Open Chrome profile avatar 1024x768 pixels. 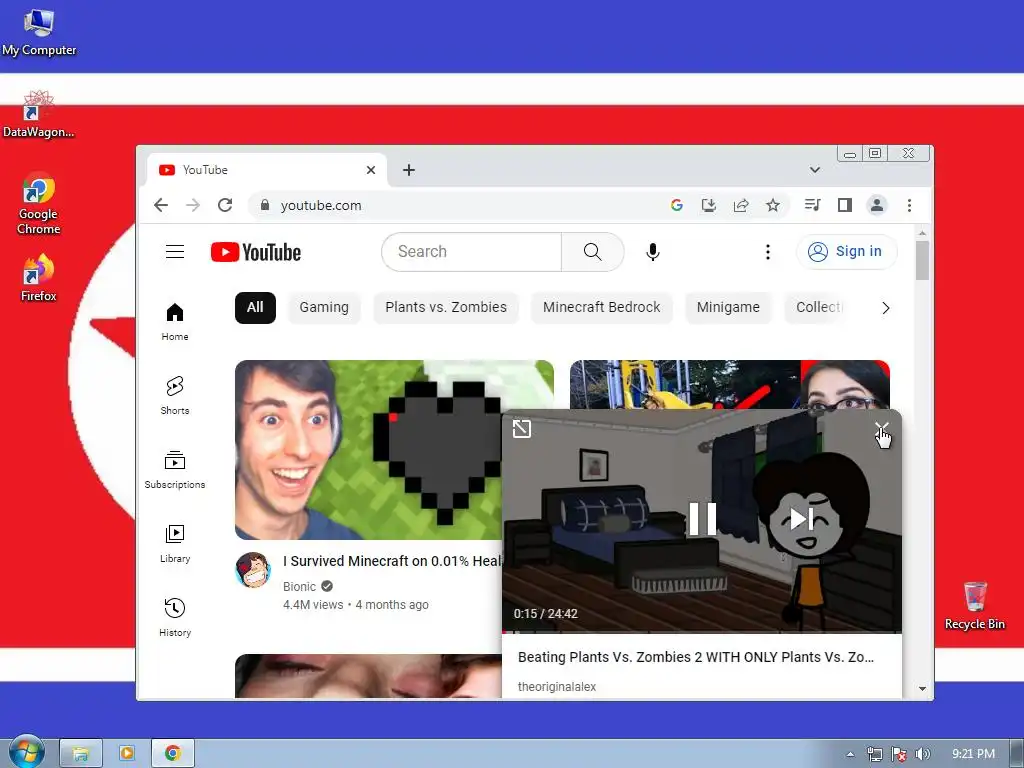click(x=876, y=206)
